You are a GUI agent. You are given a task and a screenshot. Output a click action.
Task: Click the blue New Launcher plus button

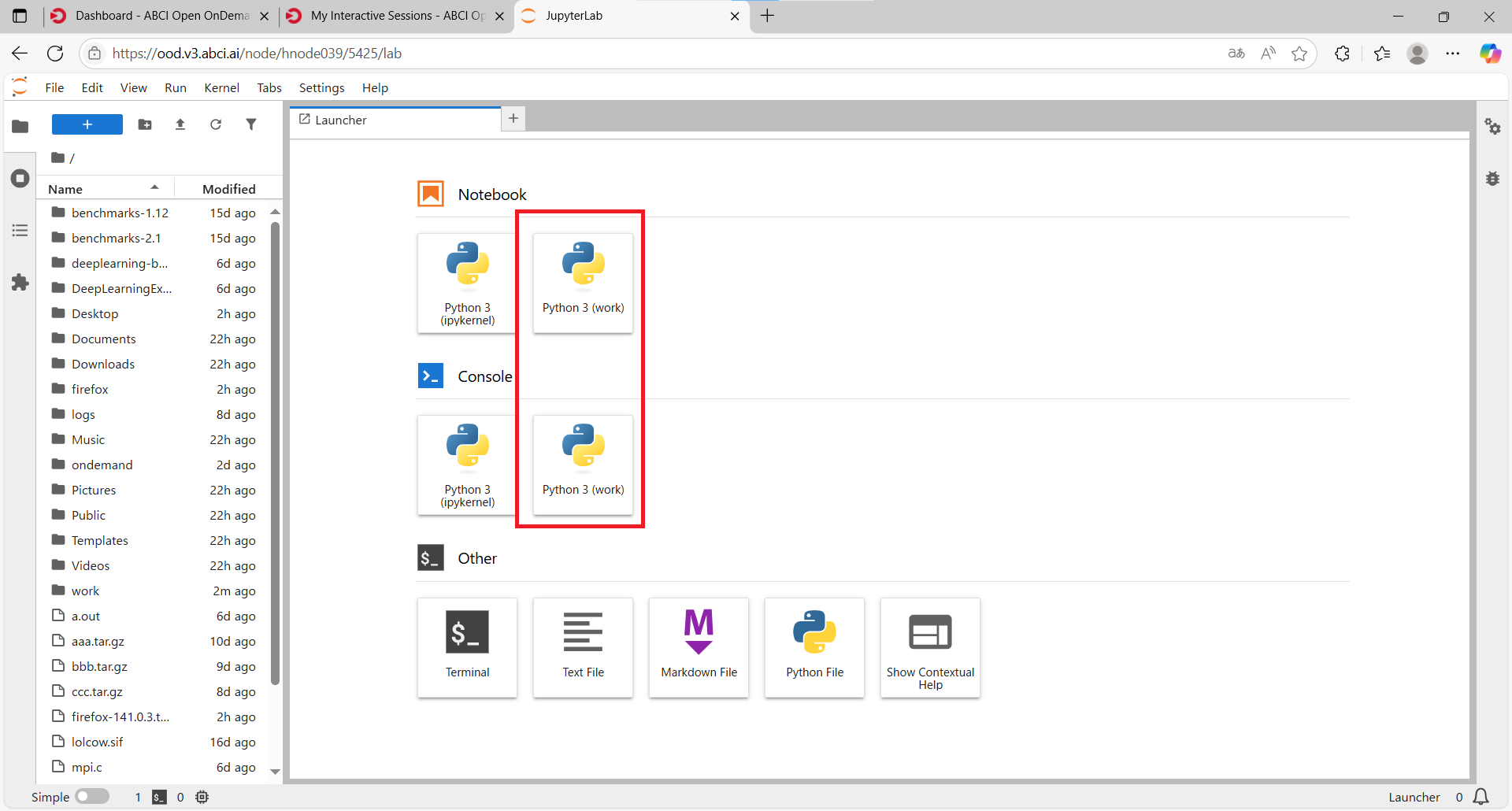pos(87,124)
